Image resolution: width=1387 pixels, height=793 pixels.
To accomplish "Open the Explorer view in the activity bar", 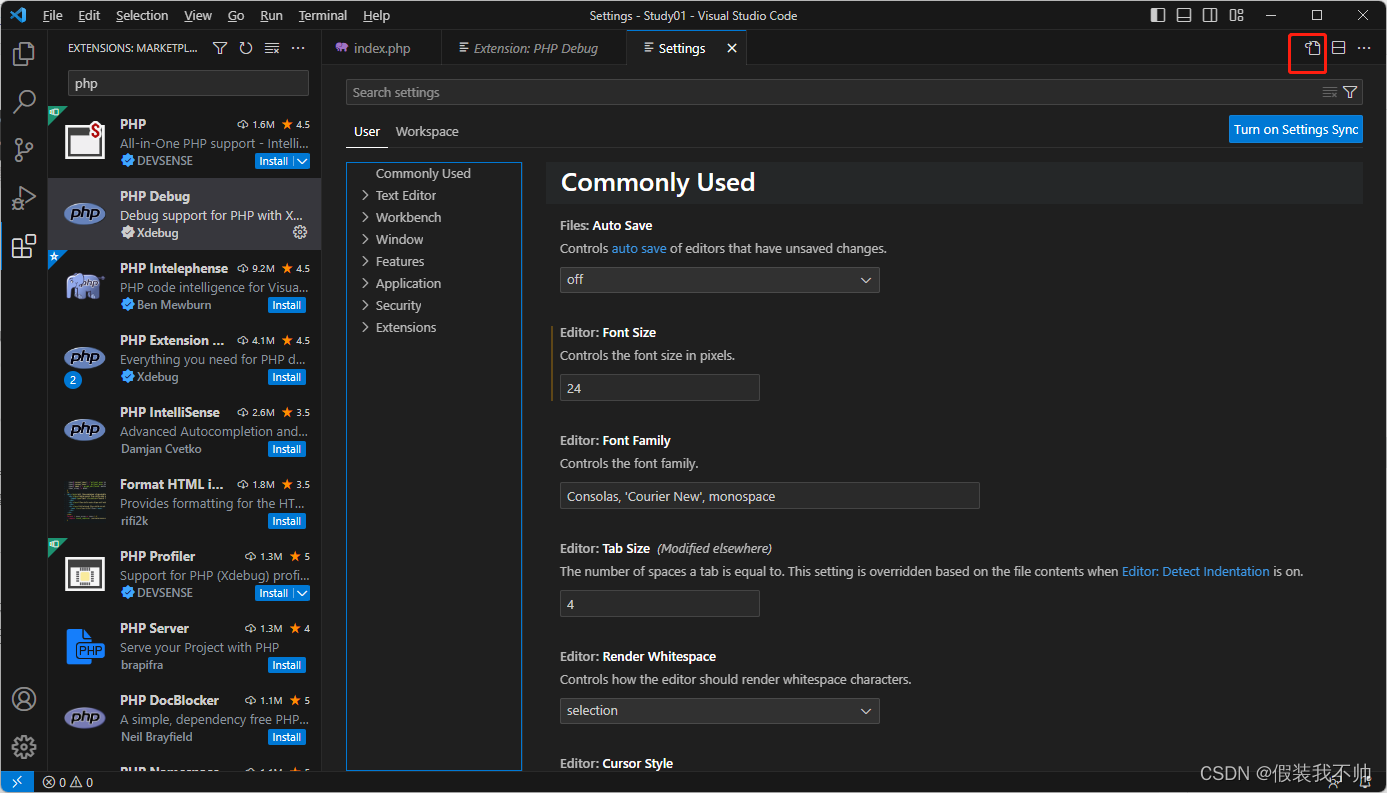I will coord(24,53).
